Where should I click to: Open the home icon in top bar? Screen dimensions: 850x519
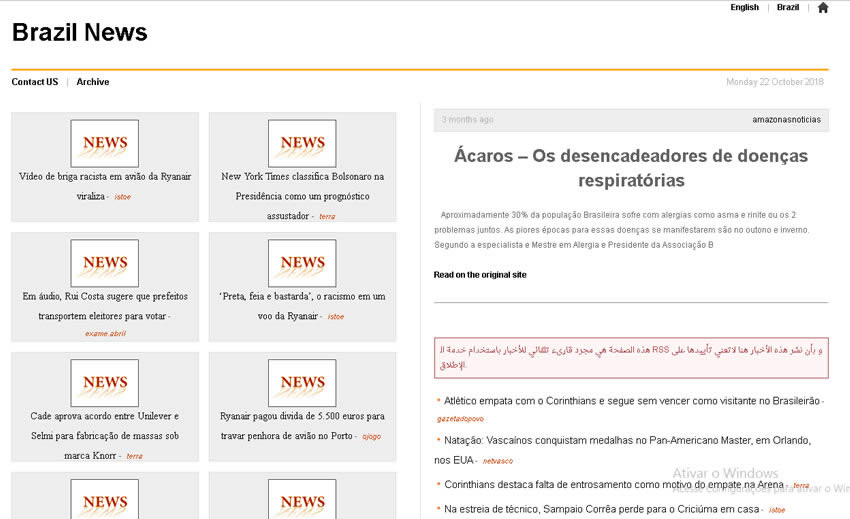(822, 8)
